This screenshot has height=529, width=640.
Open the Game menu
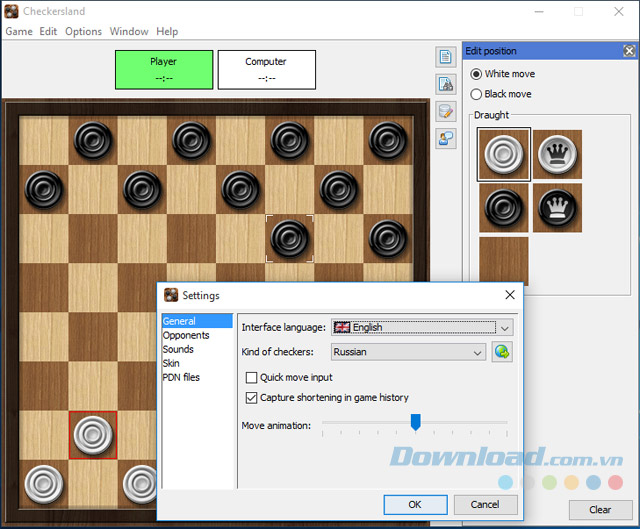pyautogui.click(x=19, y=31)
